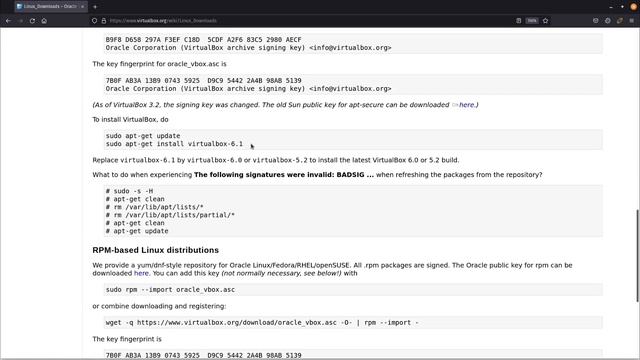Click the 'sudo apt-get install virtualbox-6.1' line
Image resolution: width=640 pixels, height=360 pixels.
coord(174,144)
